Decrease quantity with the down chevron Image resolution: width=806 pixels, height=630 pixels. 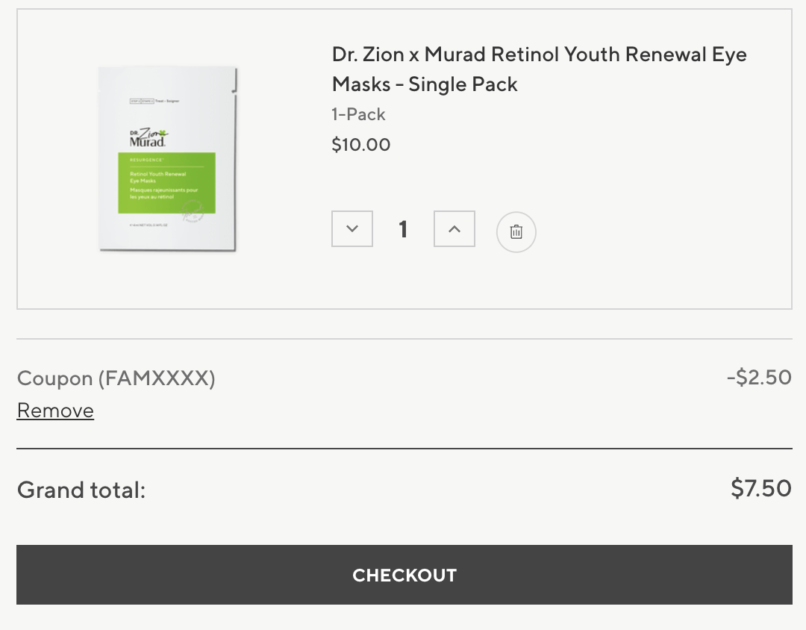point(352,229)
